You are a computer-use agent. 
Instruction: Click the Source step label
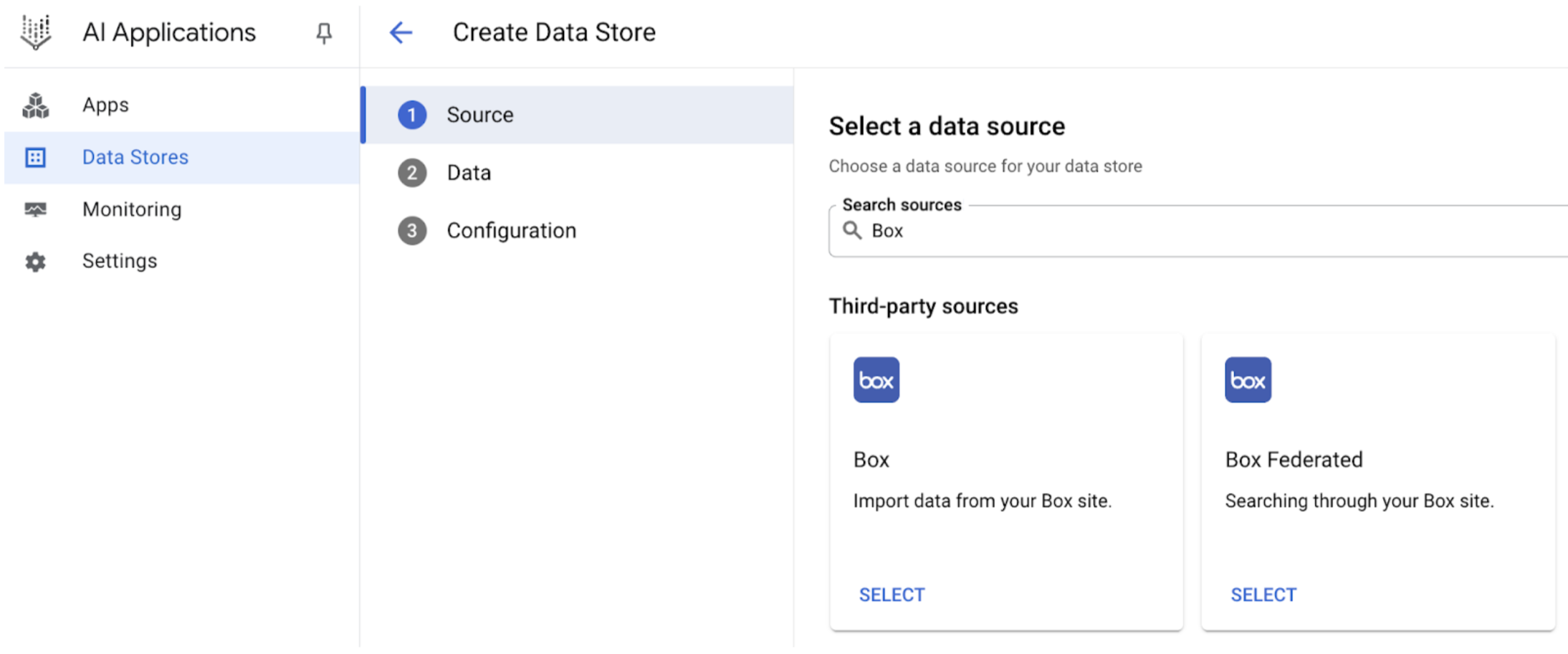[479, 114]
